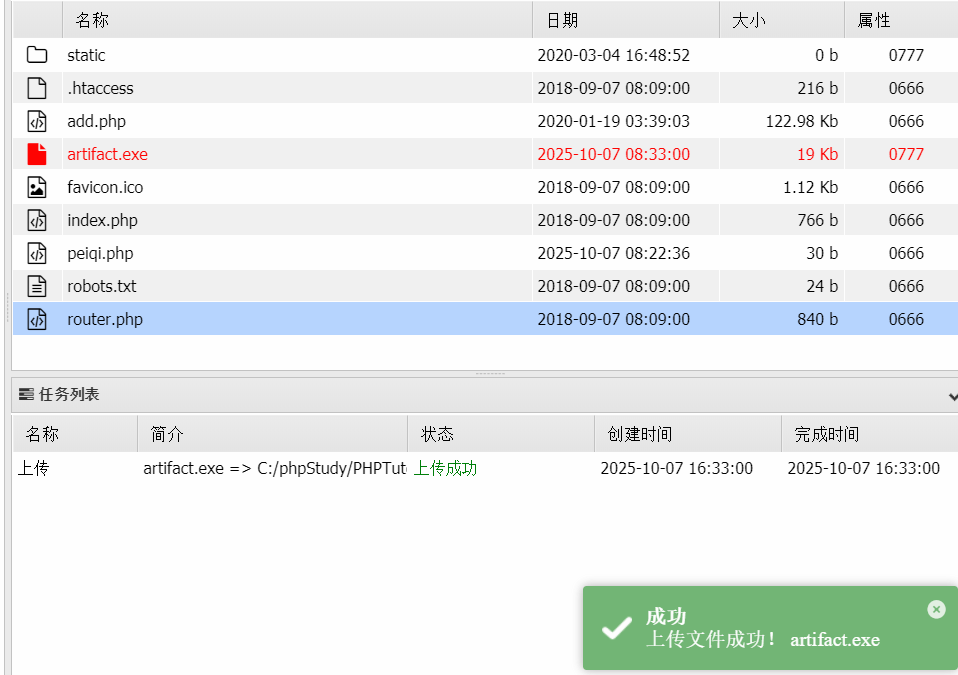
Task: Click the robots.txt text file icon
Action: click(x=37, y=286)
